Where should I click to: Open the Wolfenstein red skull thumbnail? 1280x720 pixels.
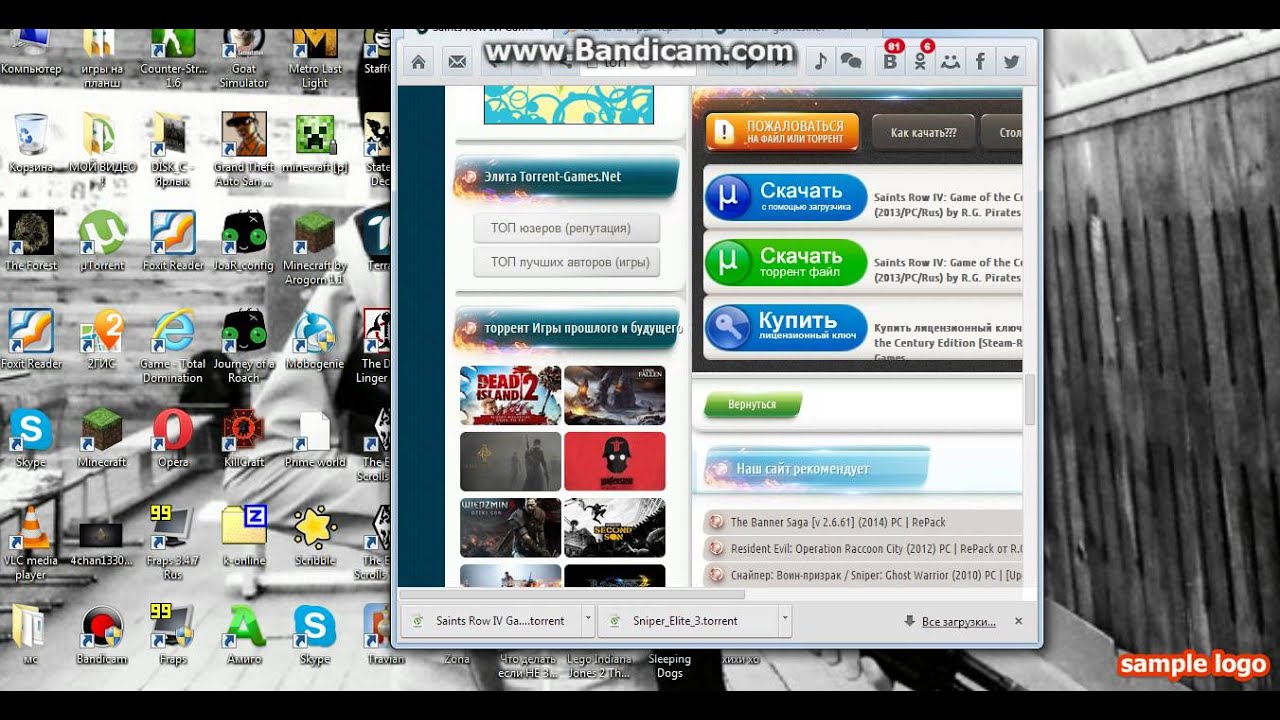point(615,461)
